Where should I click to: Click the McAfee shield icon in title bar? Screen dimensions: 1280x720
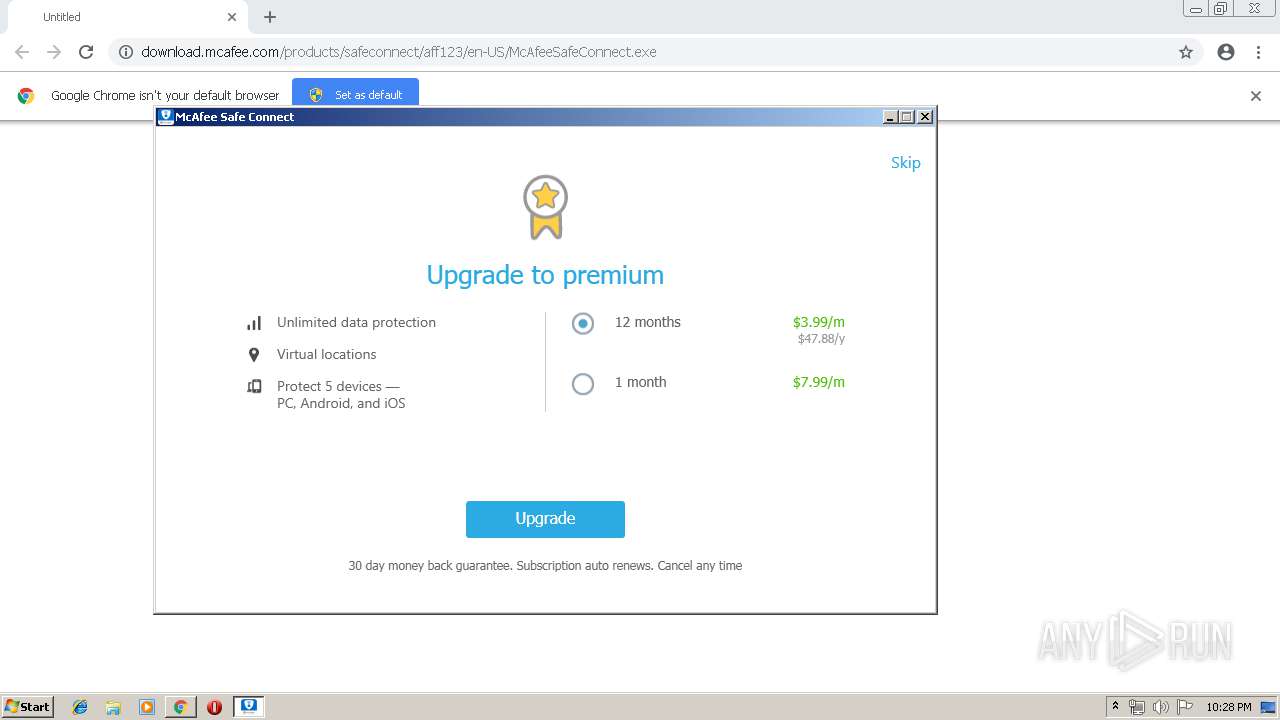point(166,117)
